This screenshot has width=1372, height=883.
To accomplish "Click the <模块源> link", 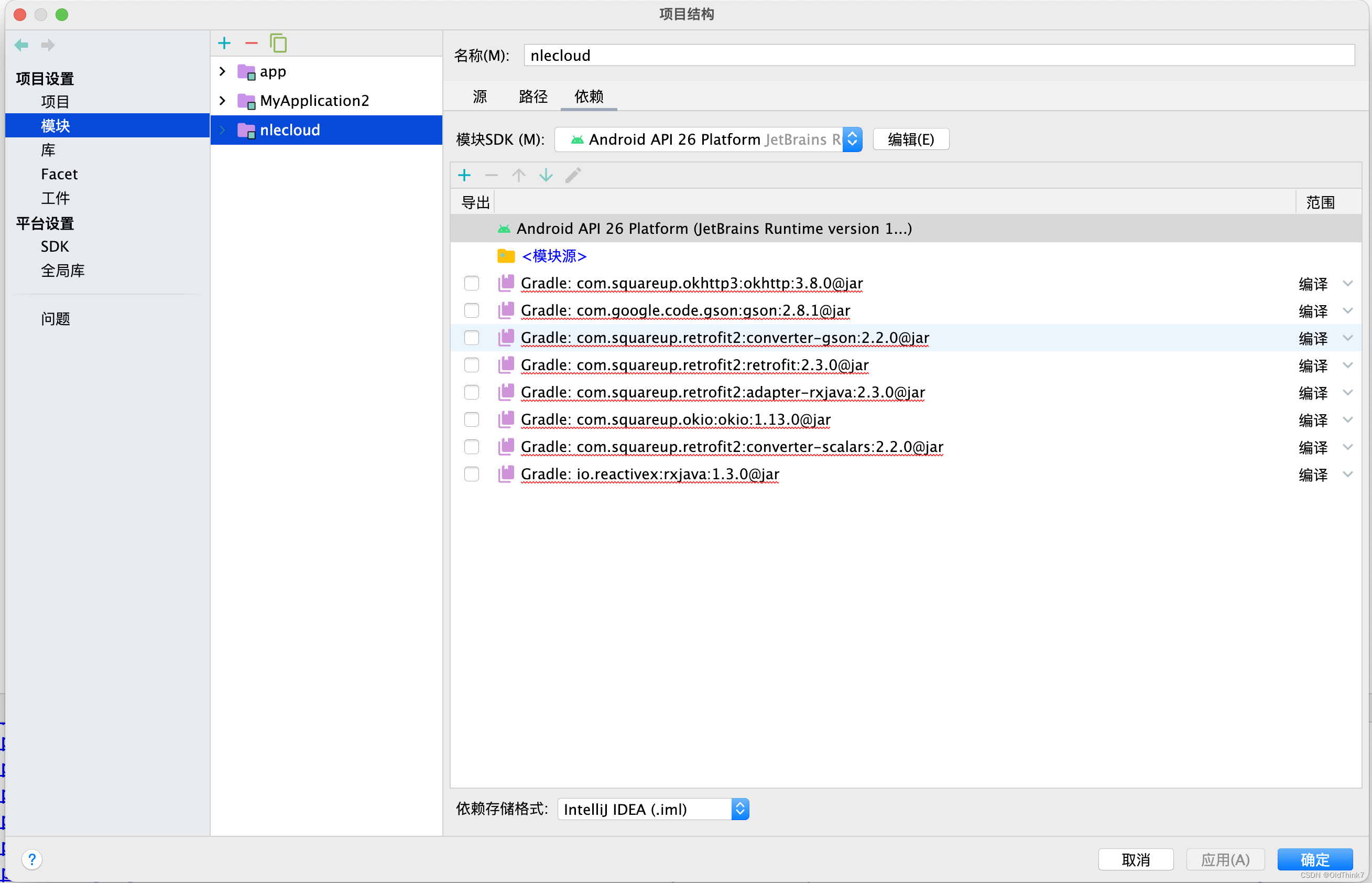I will tap(553, 256).
